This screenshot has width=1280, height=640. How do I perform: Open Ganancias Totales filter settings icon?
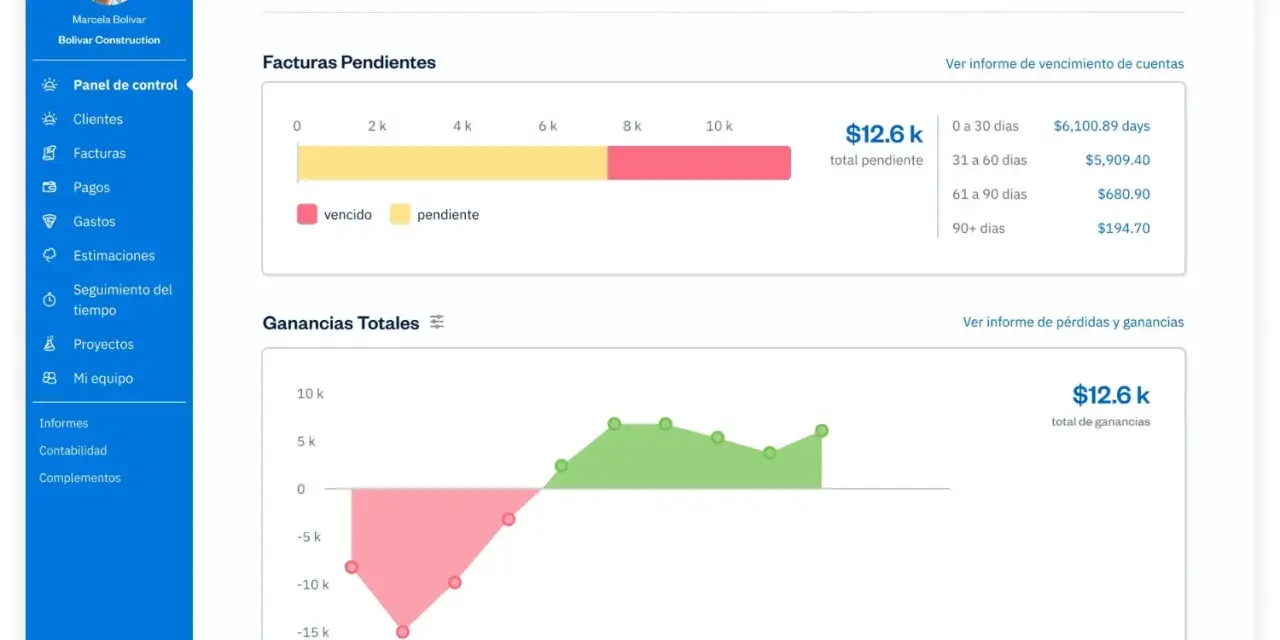(437, 322)
